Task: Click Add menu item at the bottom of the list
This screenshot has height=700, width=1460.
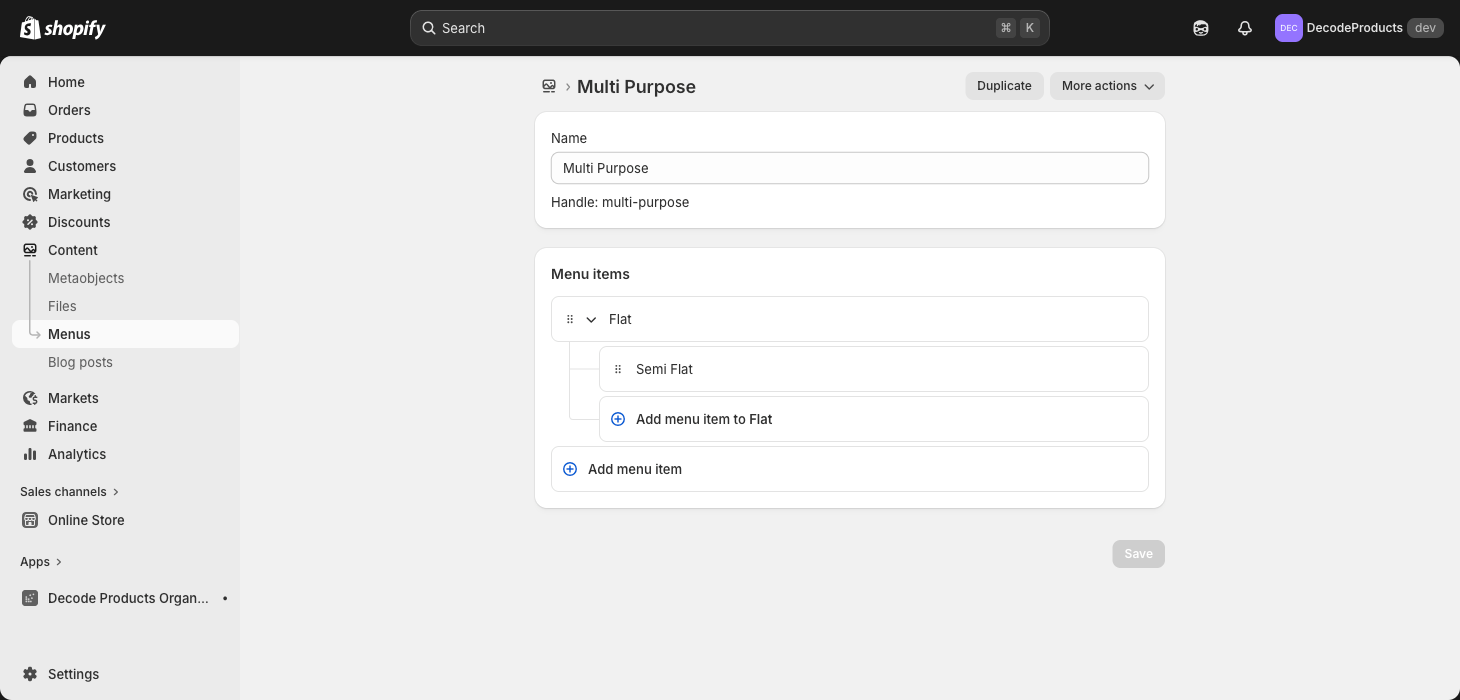Action: click(849, 469)
